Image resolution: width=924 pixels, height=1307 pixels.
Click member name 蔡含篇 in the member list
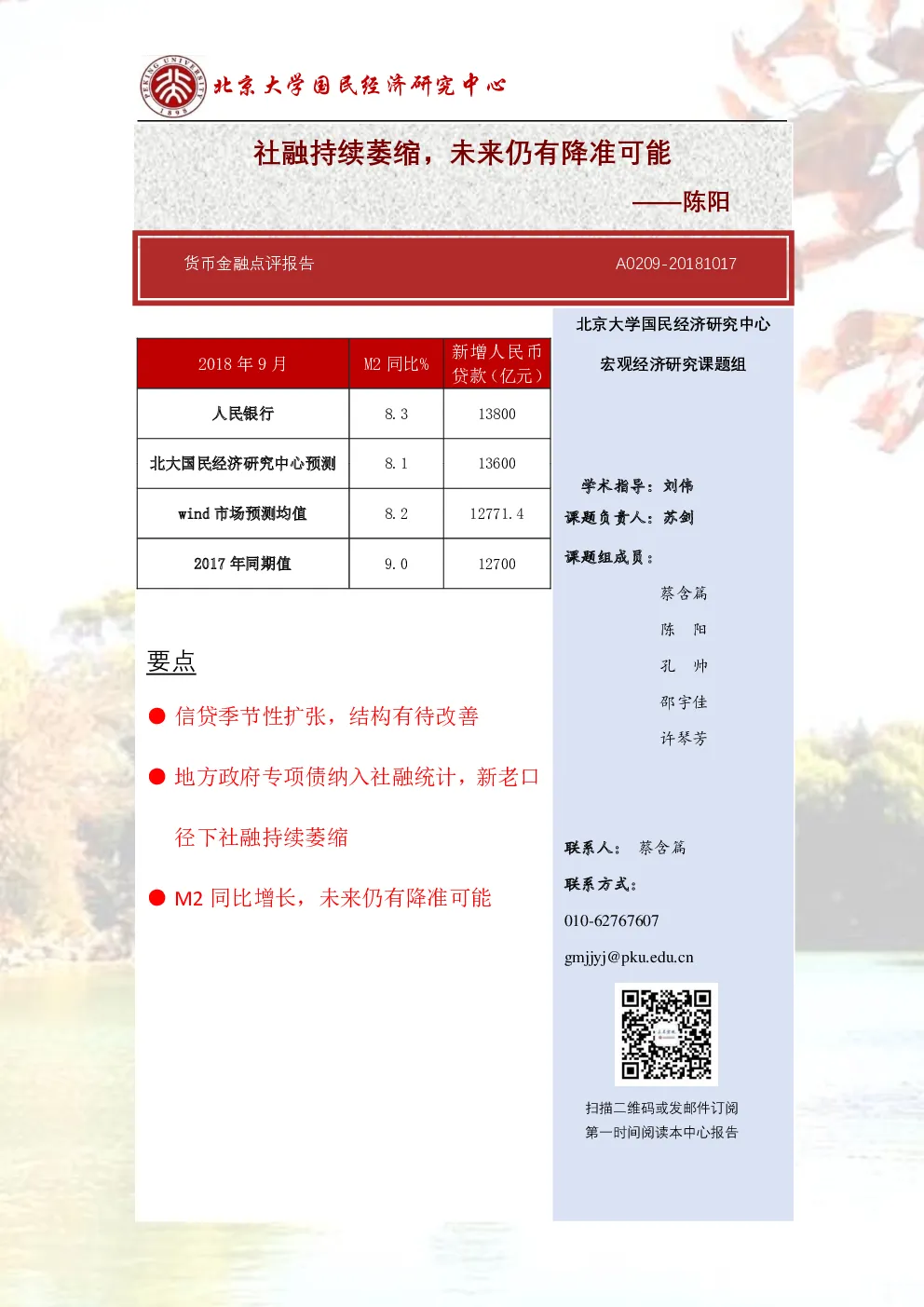point(684,593)
